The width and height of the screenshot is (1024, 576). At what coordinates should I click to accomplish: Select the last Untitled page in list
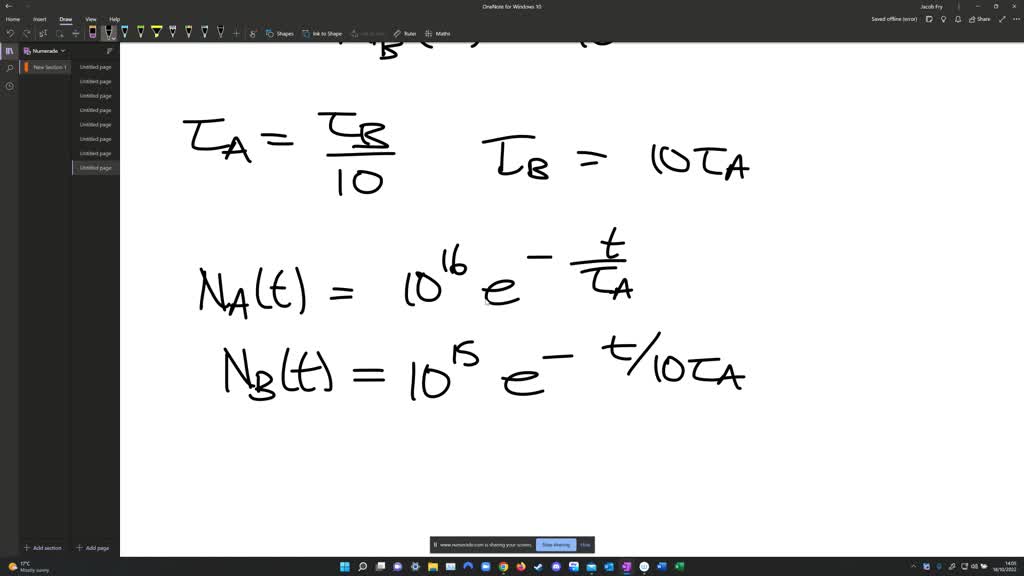click(x=96, y=167)
